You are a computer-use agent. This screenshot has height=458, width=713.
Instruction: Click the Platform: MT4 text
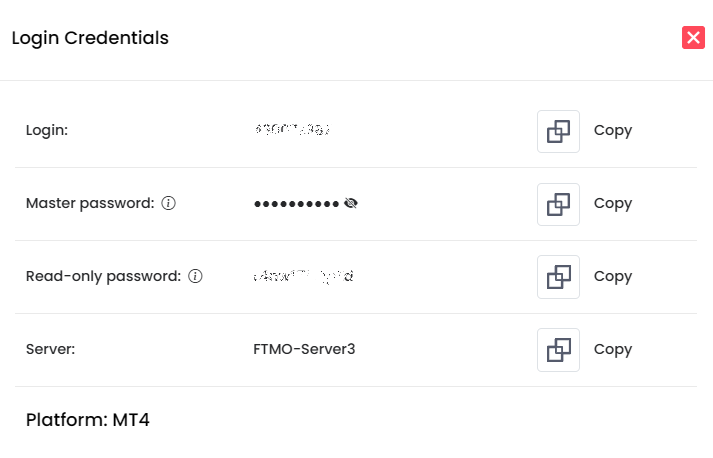tap(88, 419)
